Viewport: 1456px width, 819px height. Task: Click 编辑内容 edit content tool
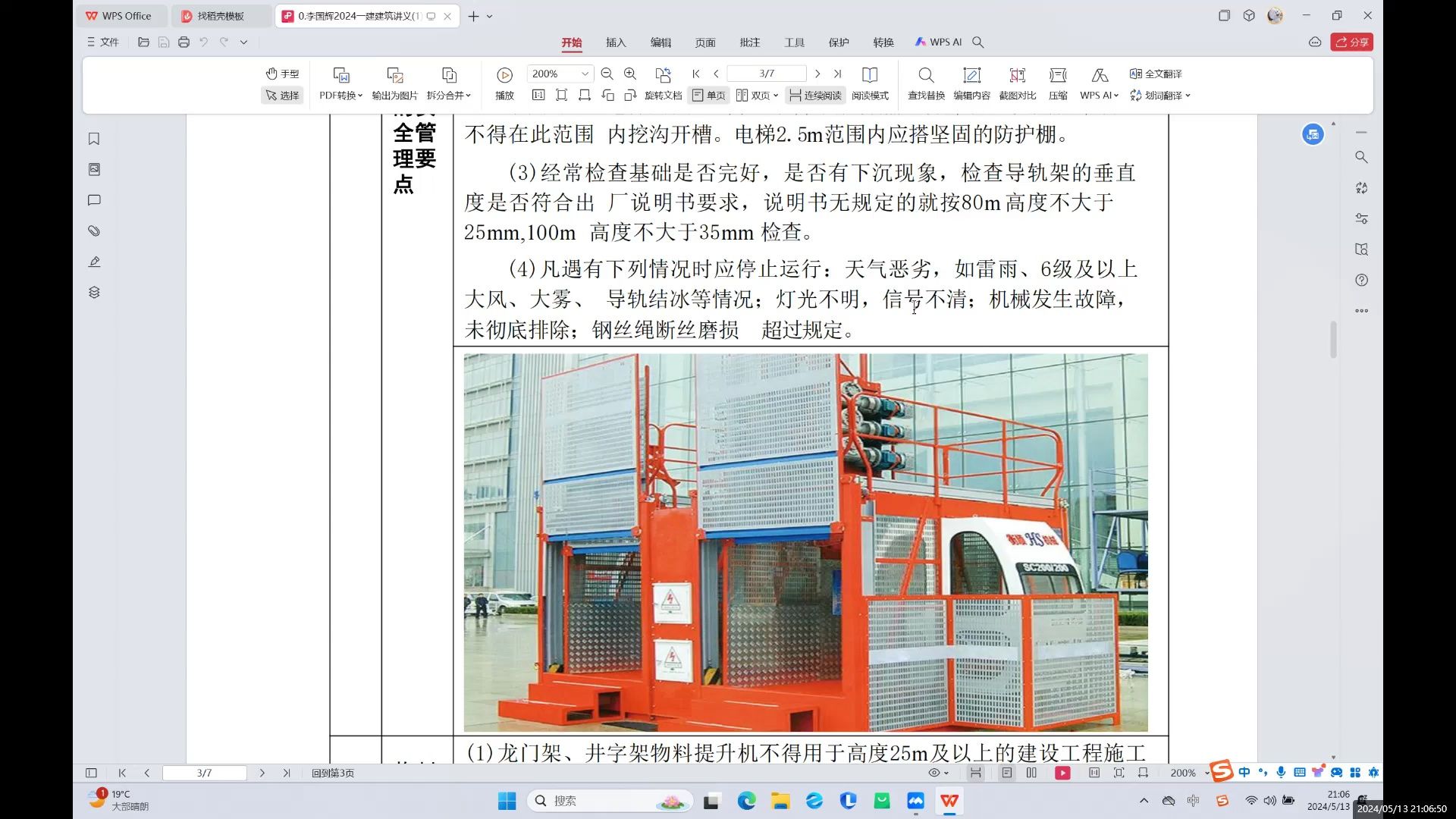tap(971, 84)
